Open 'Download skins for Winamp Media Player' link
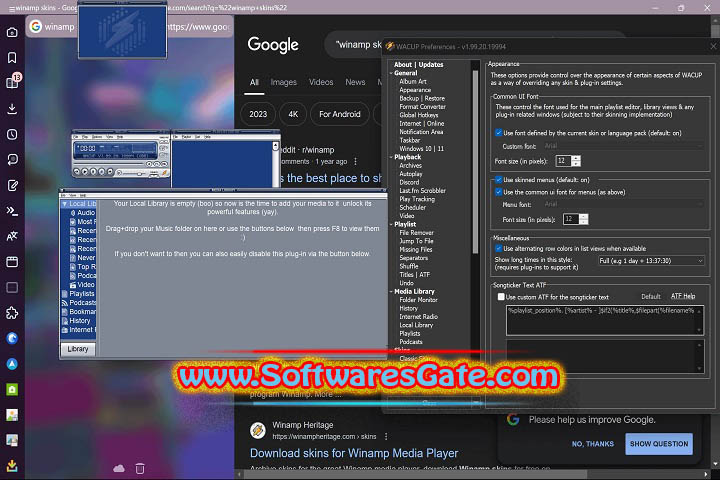 (x=354, y=453)
